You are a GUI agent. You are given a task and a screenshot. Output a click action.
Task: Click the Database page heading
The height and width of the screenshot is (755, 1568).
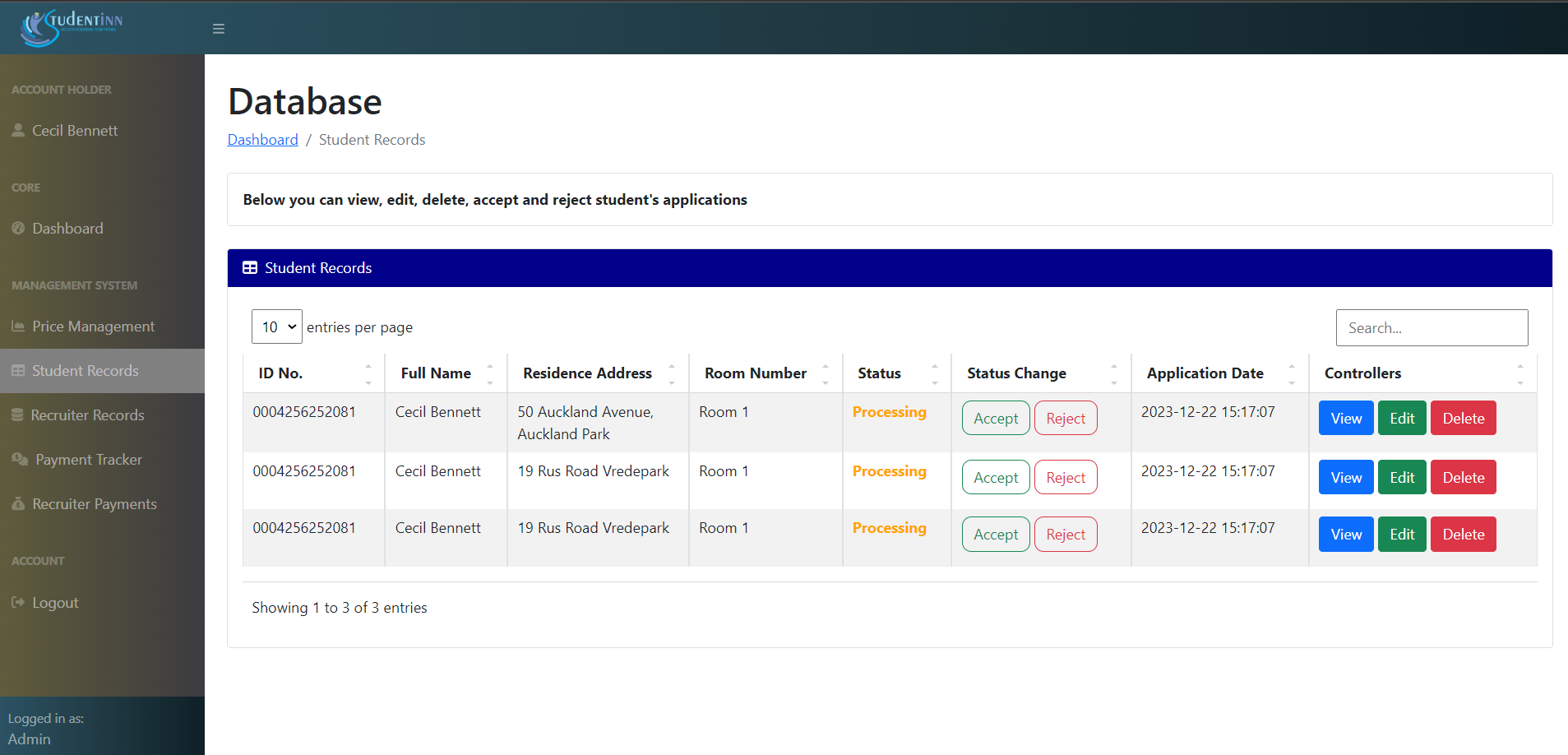(305, 102)
